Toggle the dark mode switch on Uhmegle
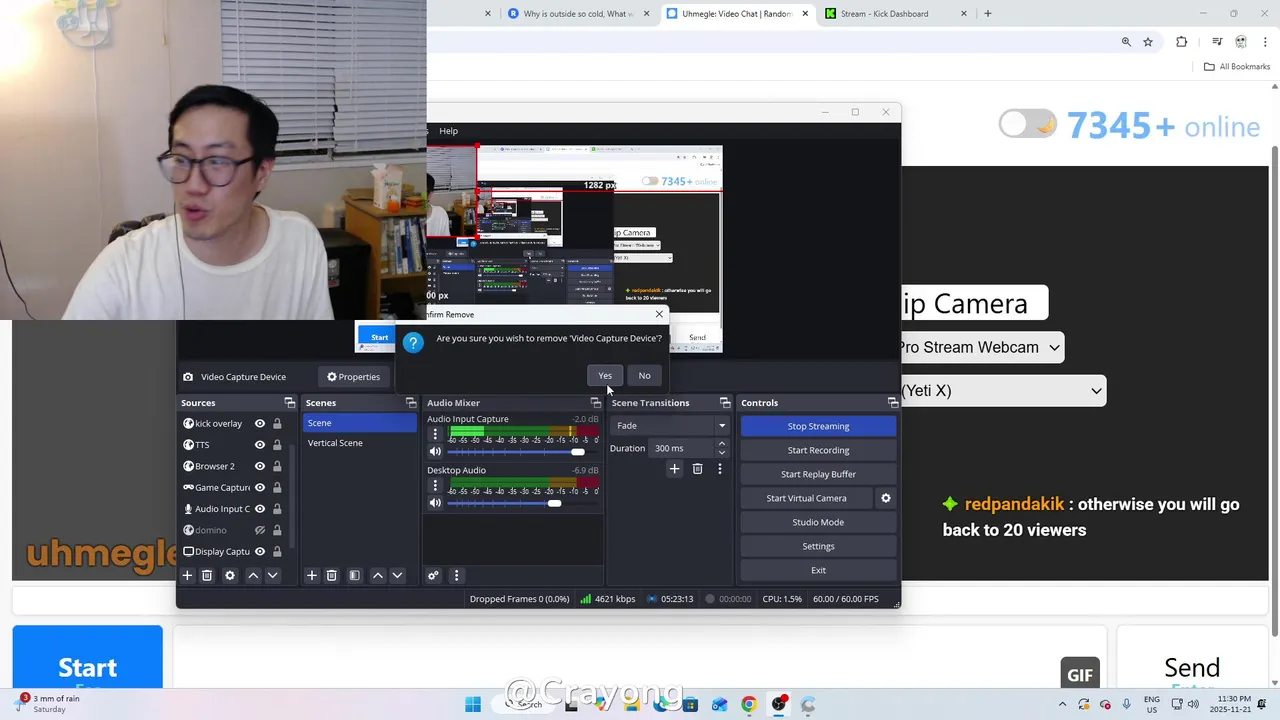This screenshot has height=720, width=1280. pyautogui.click(x=1027, y=124)
